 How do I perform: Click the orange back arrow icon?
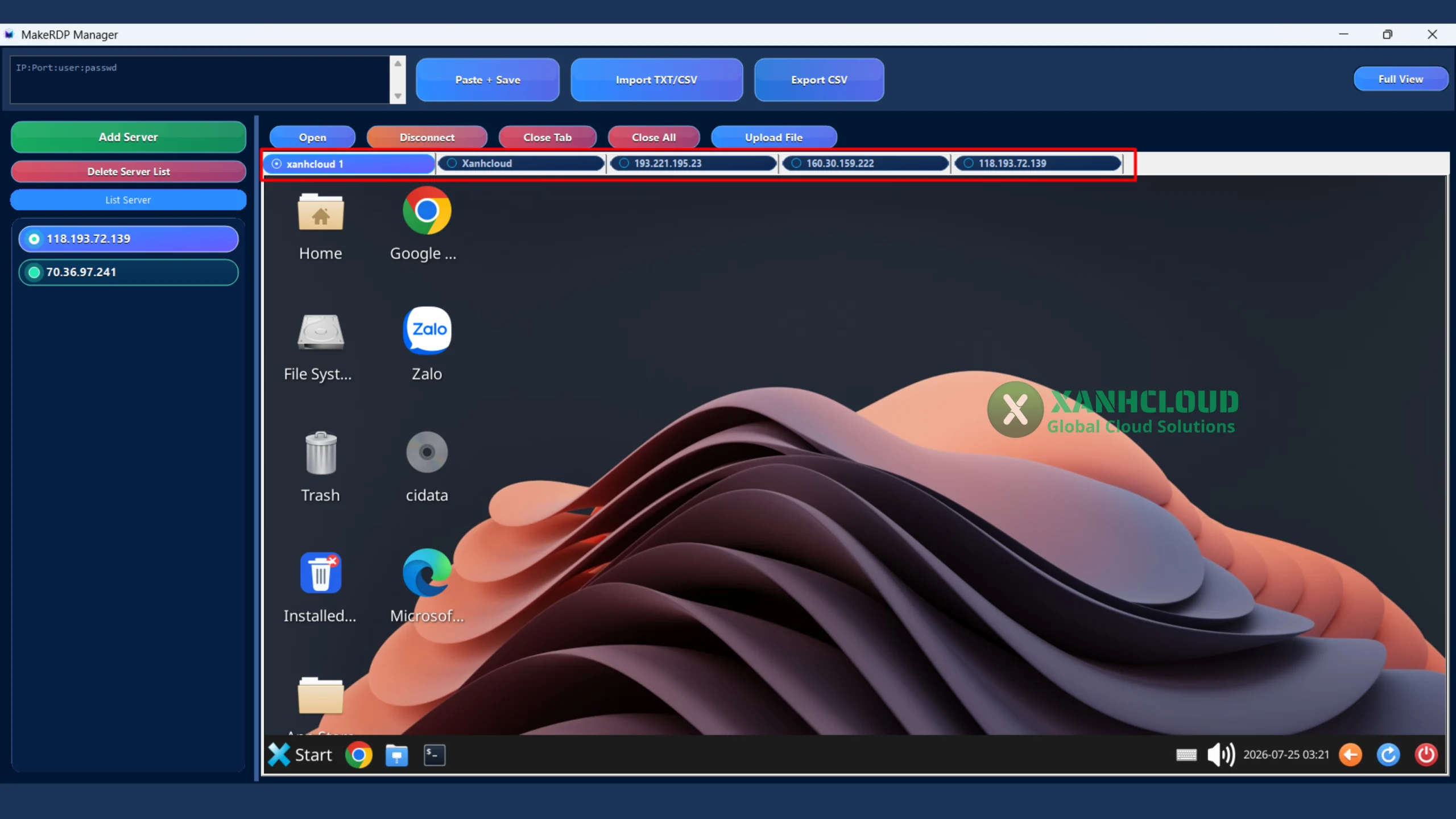click(x=1351, y=755)
